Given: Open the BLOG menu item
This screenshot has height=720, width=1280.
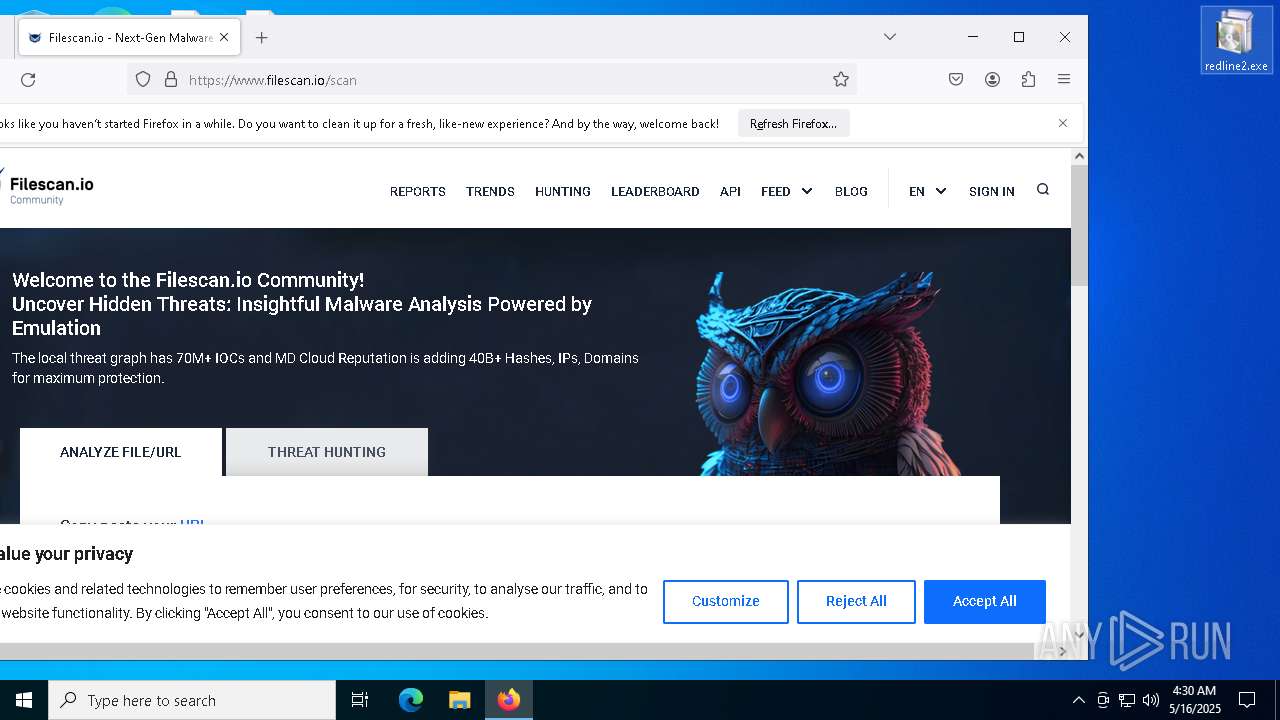Looking at the screenshot, I should click(851, 191).
